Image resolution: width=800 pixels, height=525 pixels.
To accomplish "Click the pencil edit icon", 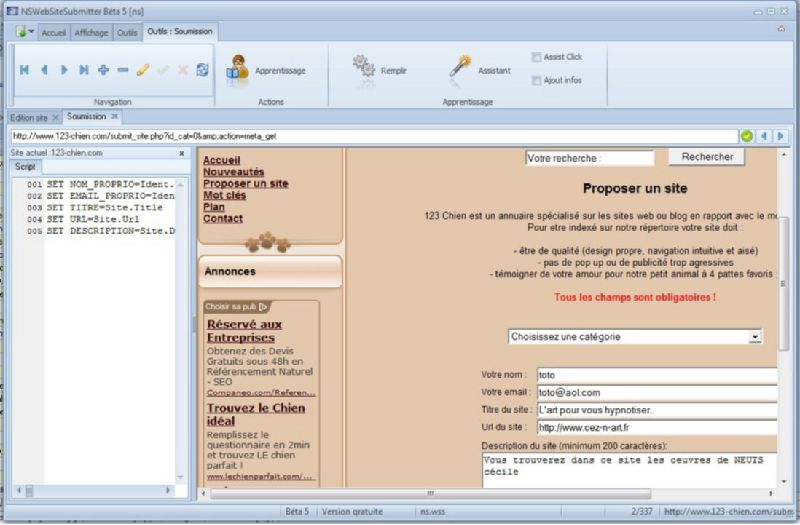I will [x=142, y=70].
